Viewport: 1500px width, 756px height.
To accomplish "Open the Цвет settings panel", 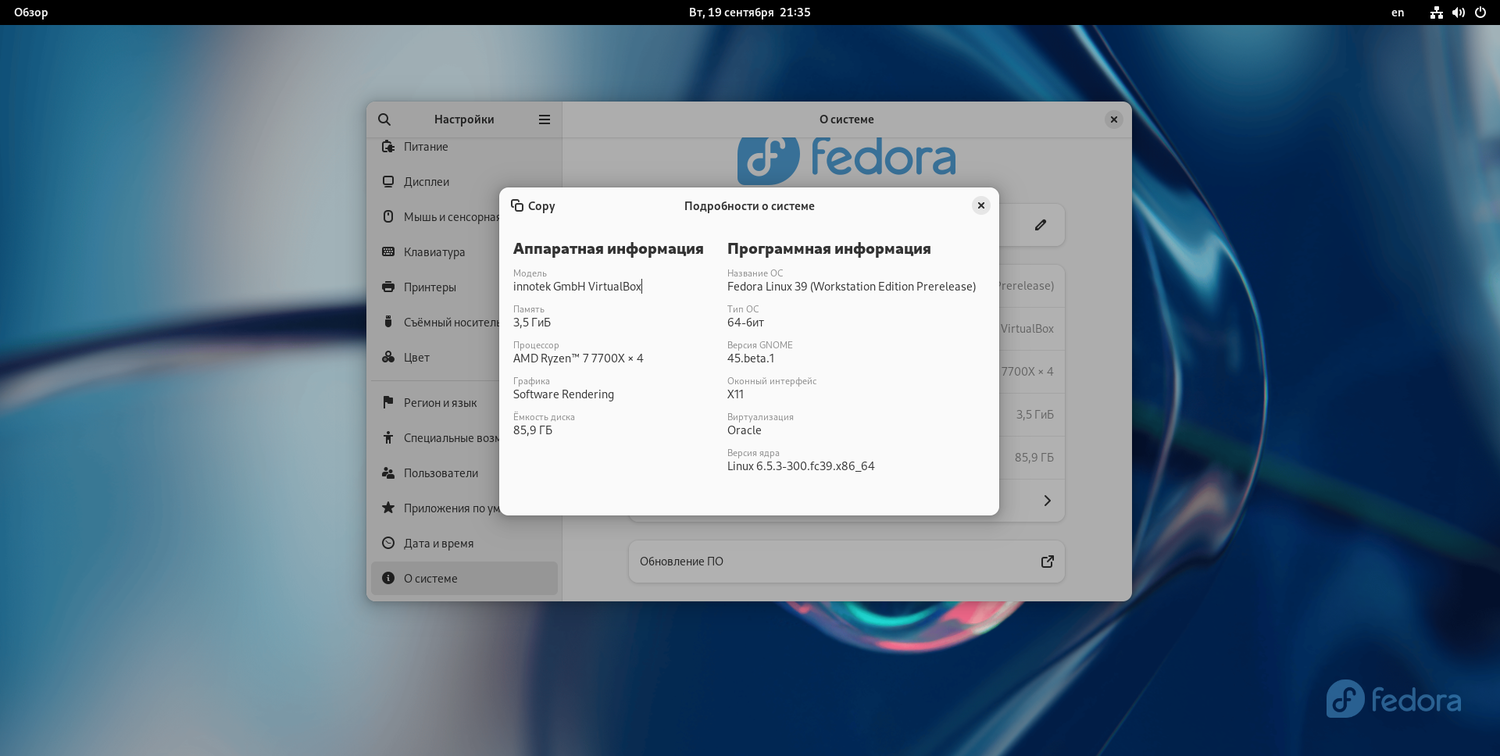I will [464, 357].
